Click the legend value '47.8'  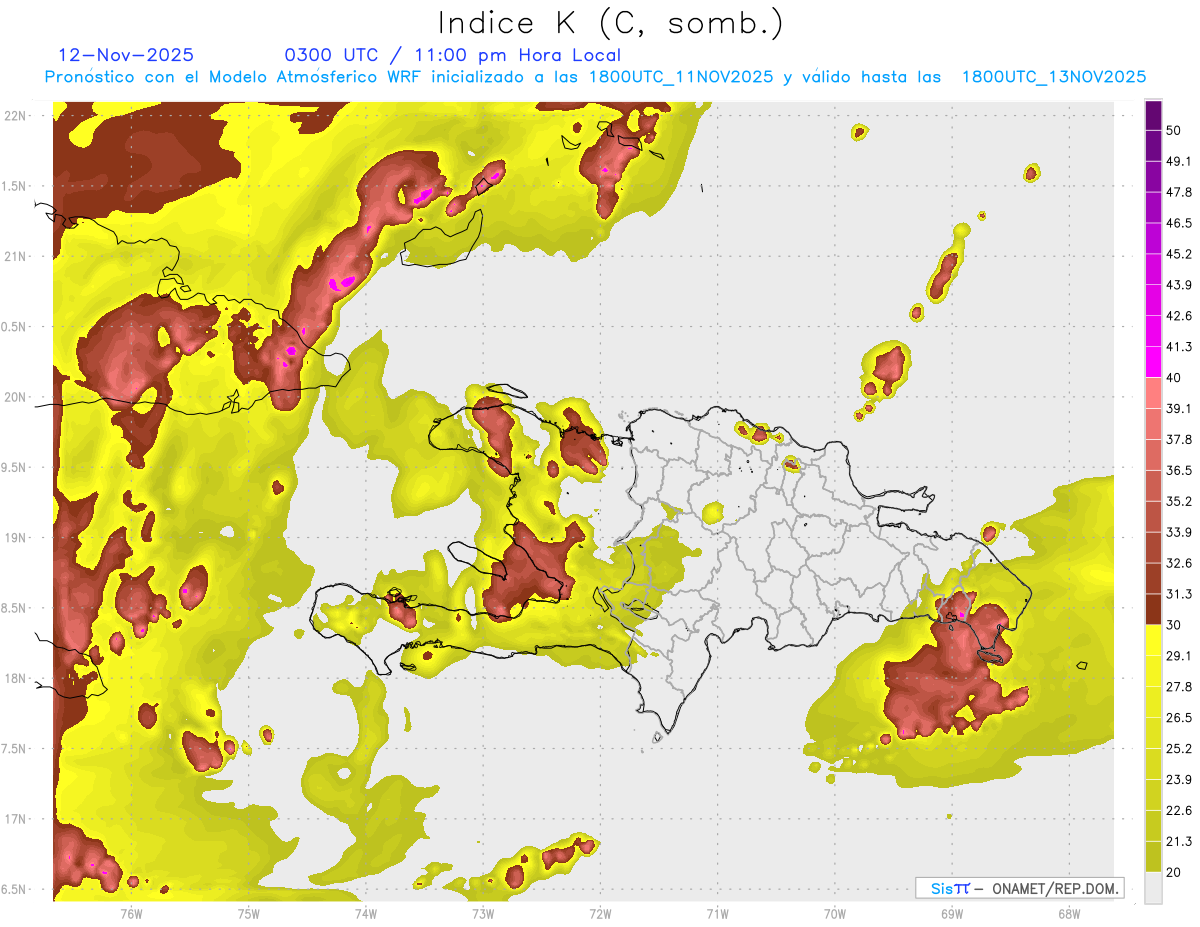pos(1179,192)
